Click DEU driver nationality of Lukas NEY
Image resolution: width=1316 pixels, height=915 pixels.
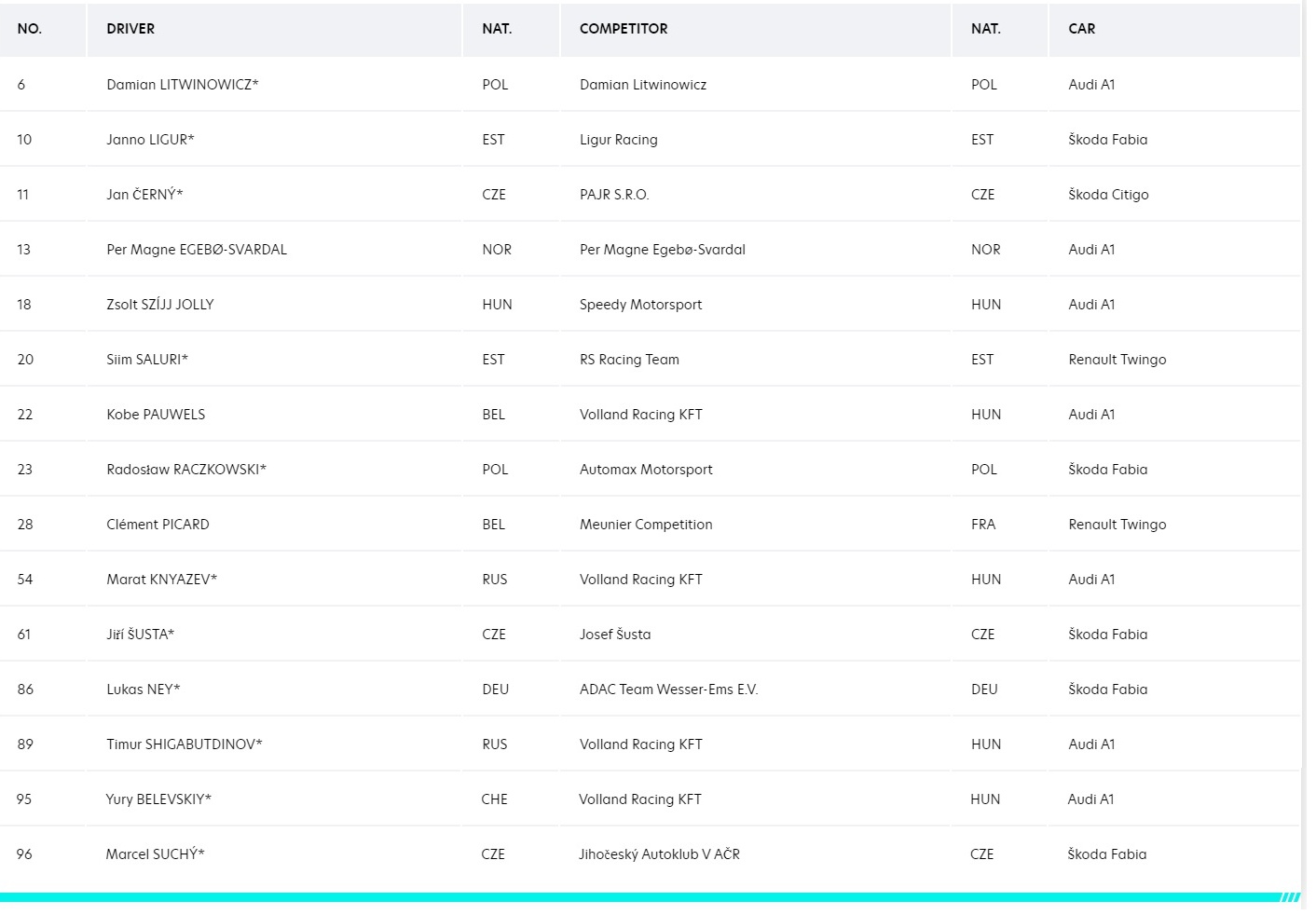tap(496, 690)
